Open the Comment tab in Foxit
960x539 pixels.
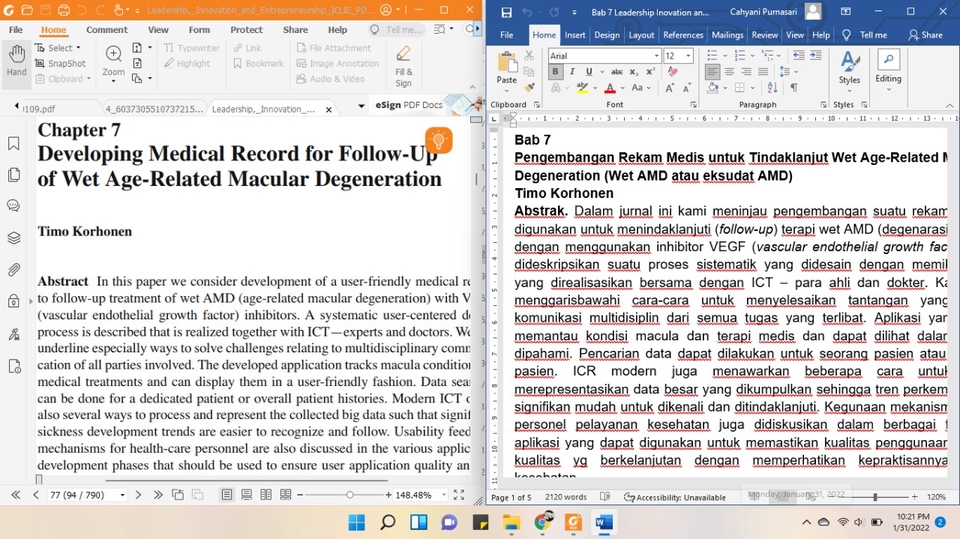[x=107, y=29]
